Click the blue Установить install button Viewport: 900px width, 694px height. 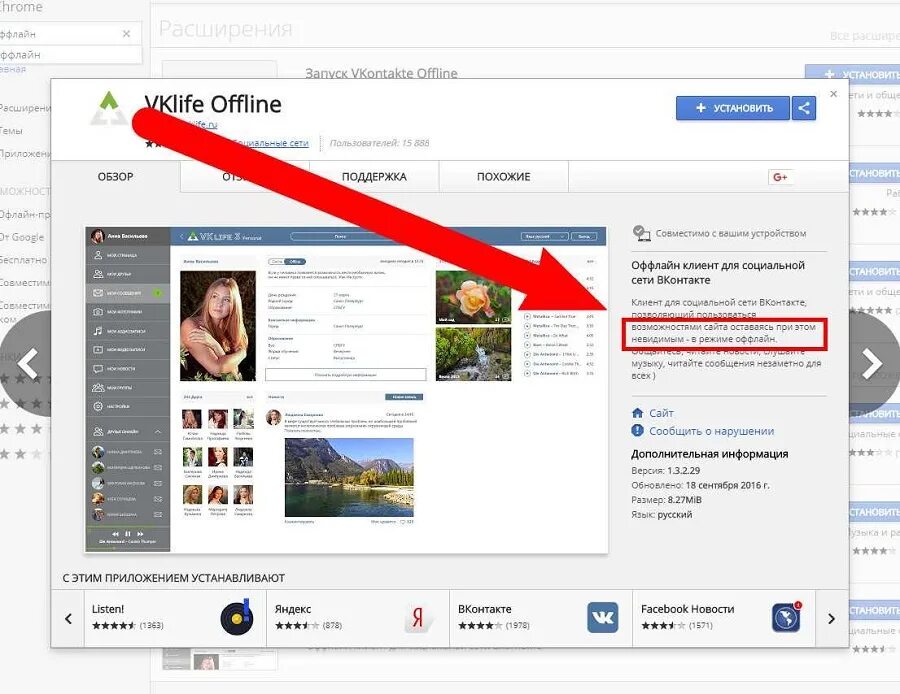pos(732,108)
